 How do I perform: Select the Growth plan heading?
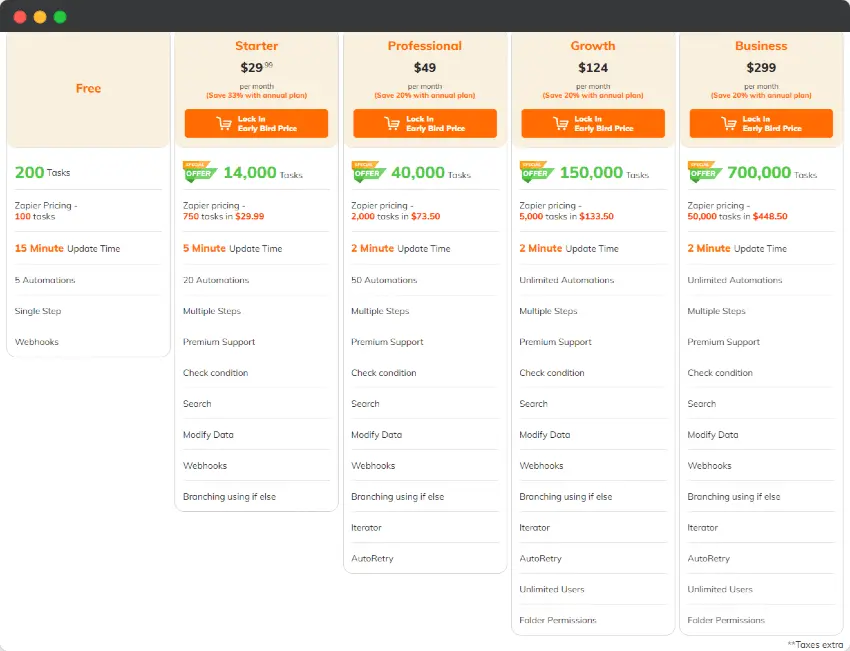[x=593, y=46]
